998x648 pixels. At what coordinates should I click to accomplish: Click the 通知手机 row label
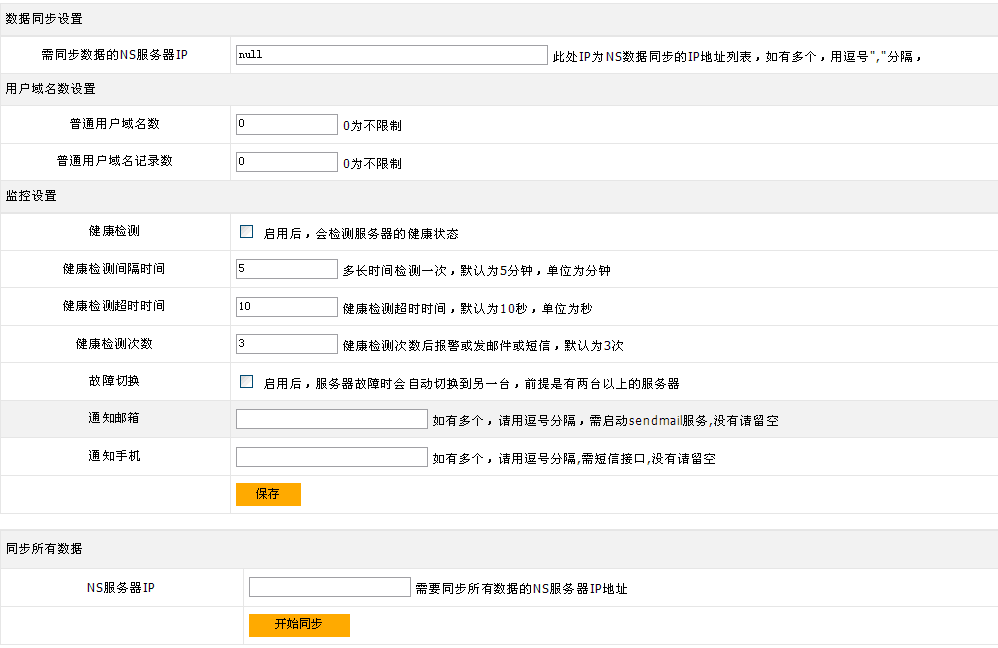tap(114, 456)
